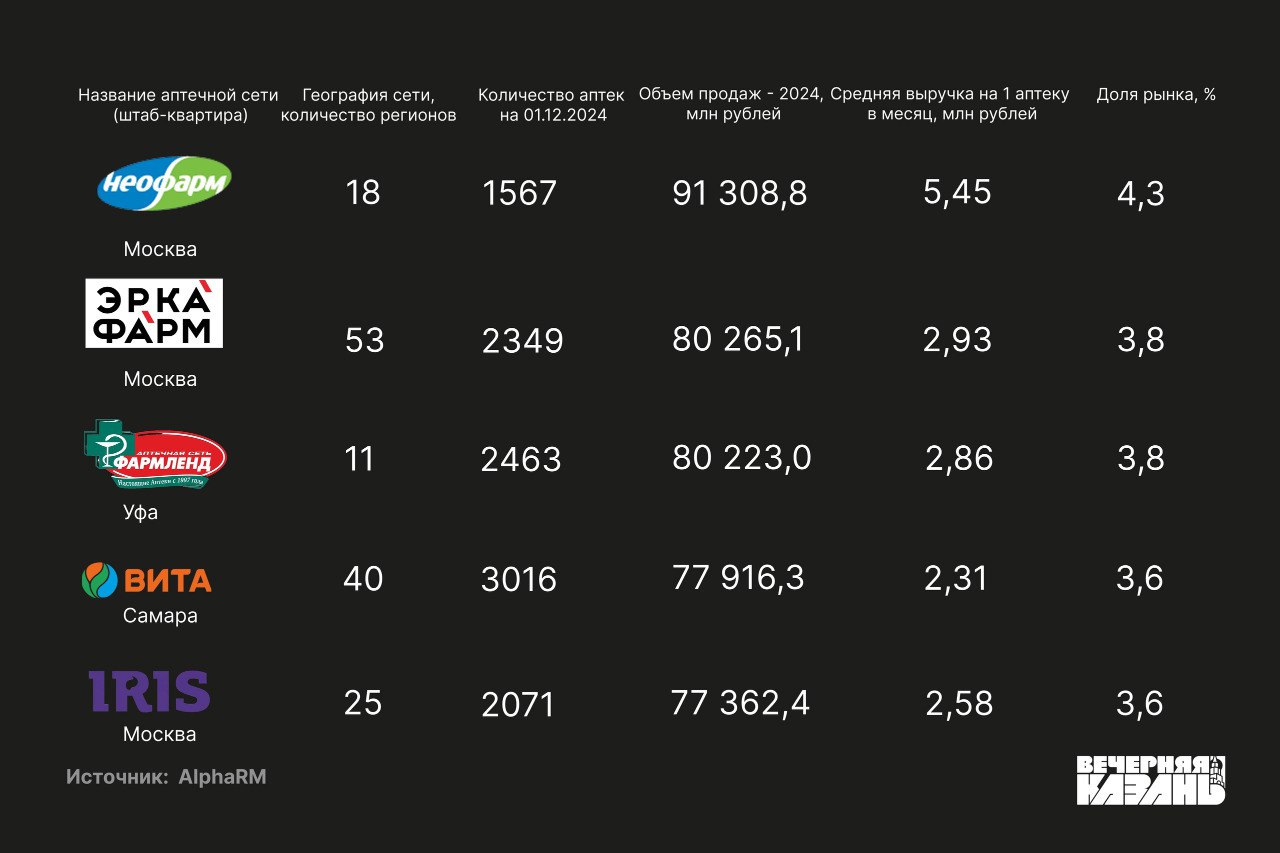1280x853 pixels.
Task: Click the Вита logo
Action: (x=146, y=580)
